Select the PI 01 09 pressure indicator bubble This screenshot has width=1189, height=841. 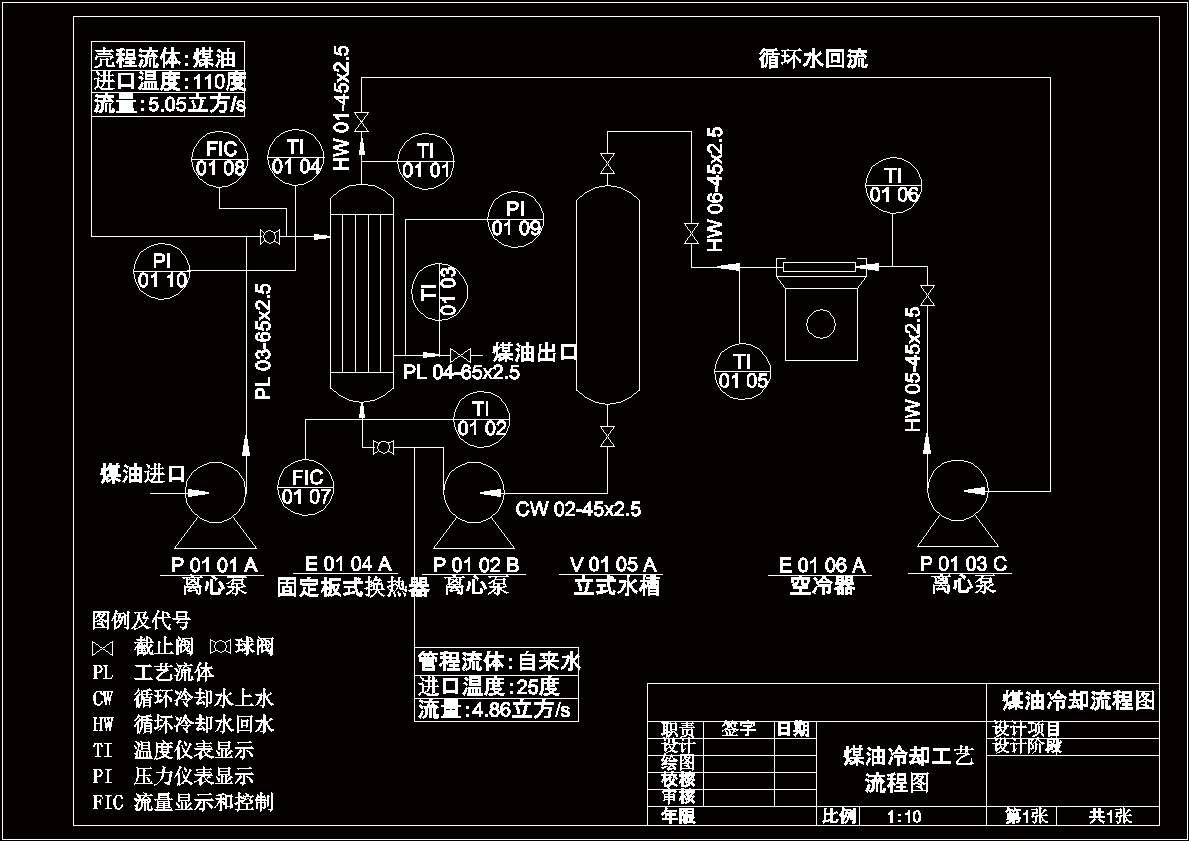point(516,219)
